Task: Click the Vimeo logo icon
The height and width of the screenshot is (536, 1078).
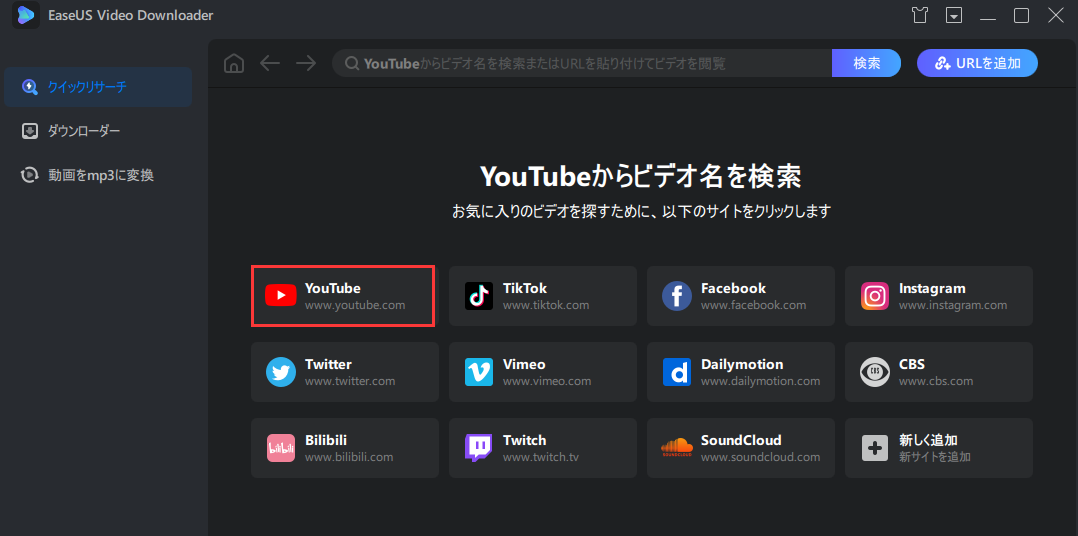Action: [x=478, y=372]
